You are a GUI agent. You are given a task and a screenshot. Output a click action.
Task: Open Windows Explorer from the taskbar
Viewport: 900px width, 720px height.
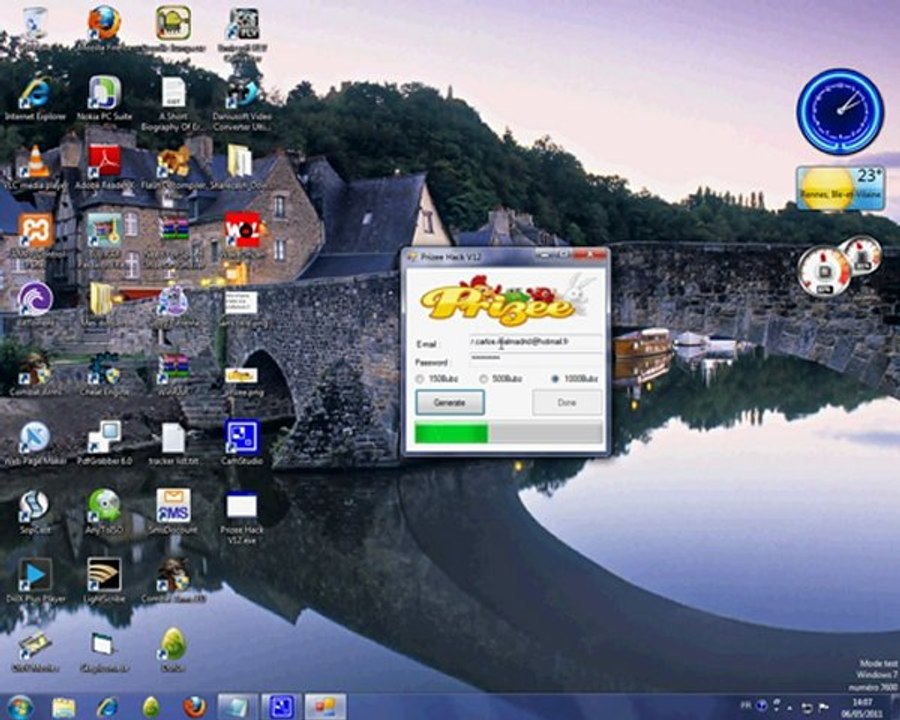pyautogui.click(x=64, y=707)
